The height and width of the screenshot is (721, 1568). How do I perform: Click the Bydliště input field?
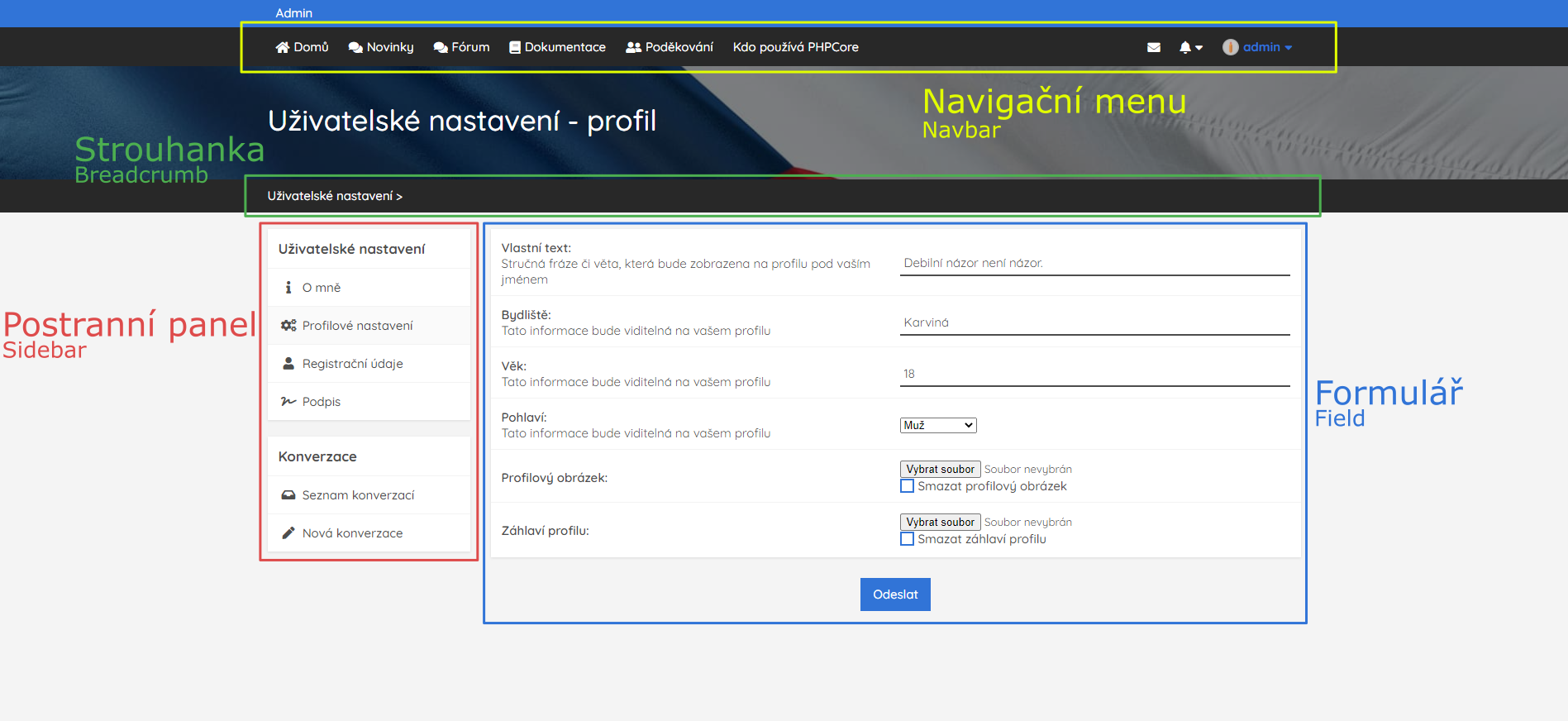1094,322
